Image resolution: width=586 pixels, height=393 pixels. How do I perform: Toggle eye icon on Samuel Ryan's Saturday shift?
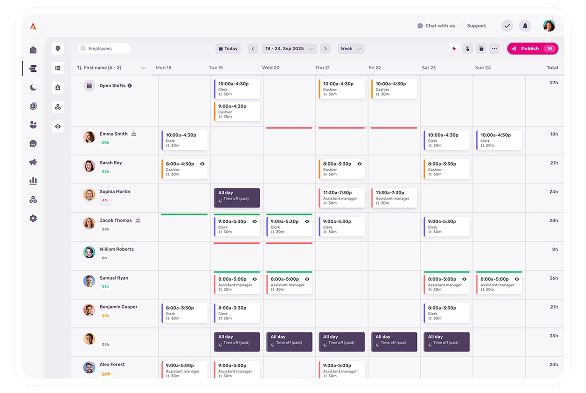[x=465, y=279]
